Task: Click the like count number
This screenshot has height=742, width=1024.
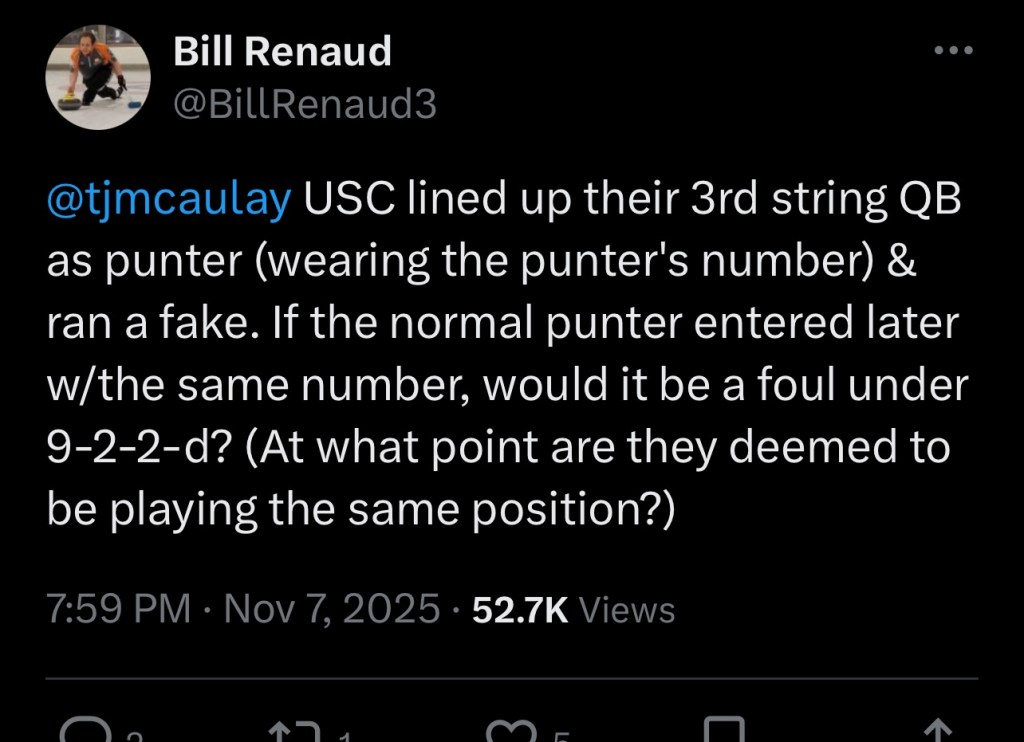Action: (x=562, y=737)
